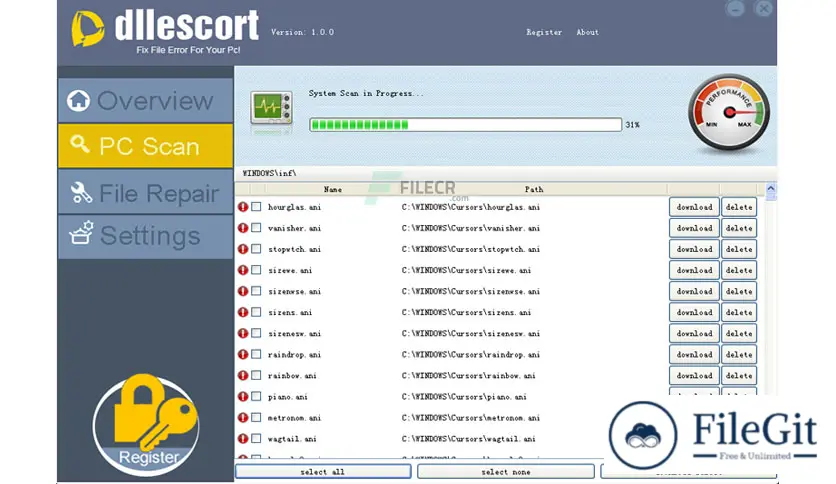Delete the vanisher.ani entry
836x484 pixels.
[739, 228]
